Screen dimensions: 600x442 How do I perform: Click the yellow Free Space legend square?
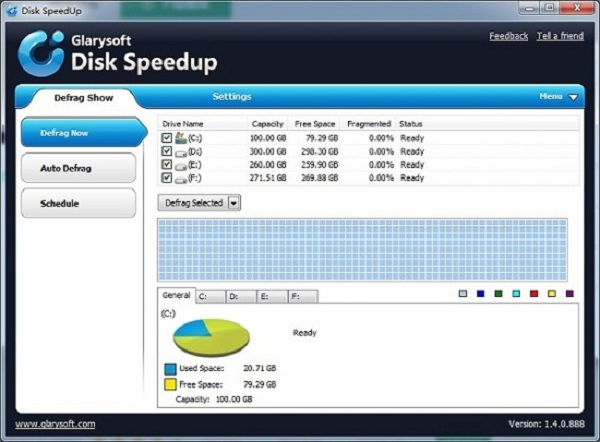pos(170,384)
